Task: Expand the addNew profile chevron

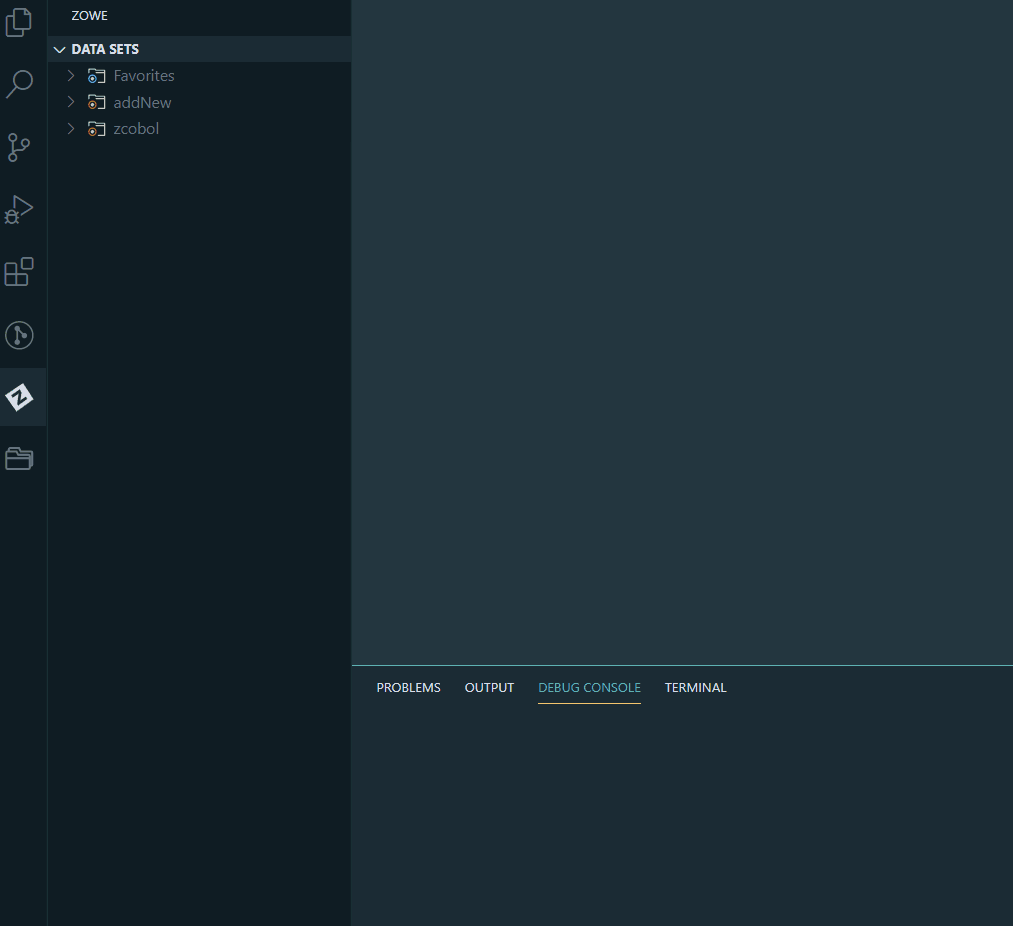Action: point(70,102)
